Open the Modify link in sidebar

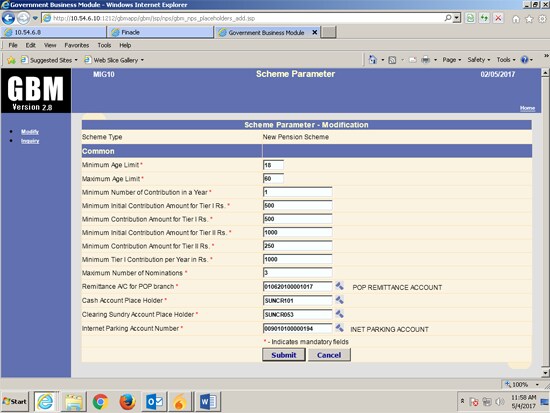(x=30, y=132)
